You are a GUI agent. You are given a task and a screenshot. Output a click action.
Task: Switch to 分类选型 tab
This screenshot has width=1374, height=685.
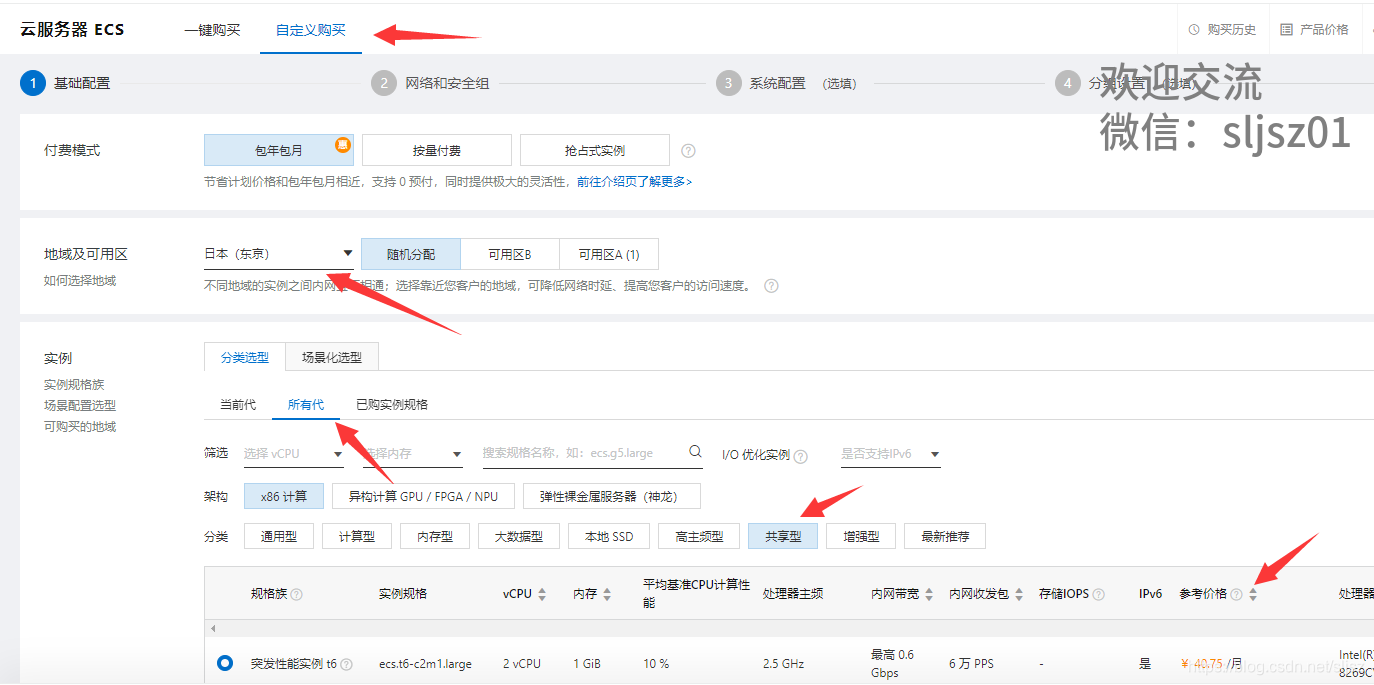pyautogui.click(x=245, y=357)
